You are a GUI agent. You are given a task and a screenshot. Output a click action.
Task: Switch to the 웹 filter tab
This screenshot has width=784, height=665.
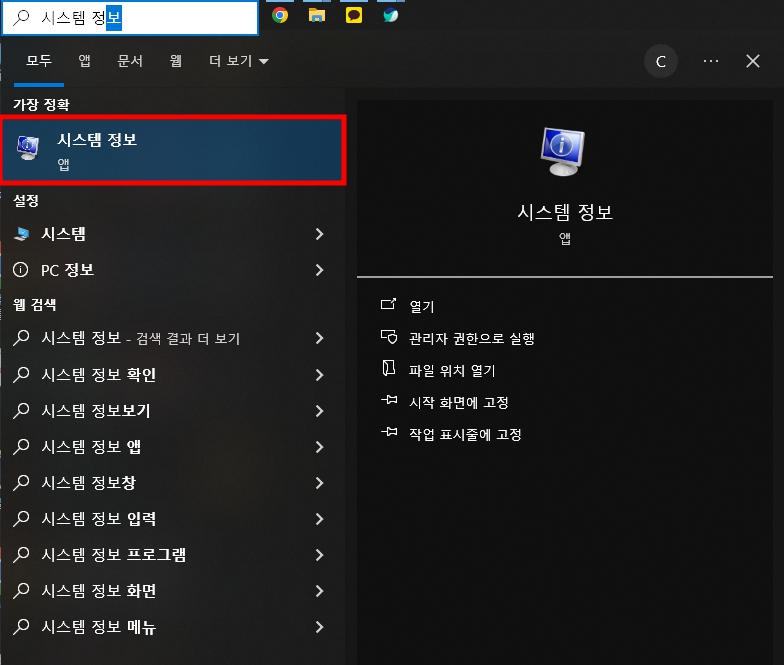176,61
